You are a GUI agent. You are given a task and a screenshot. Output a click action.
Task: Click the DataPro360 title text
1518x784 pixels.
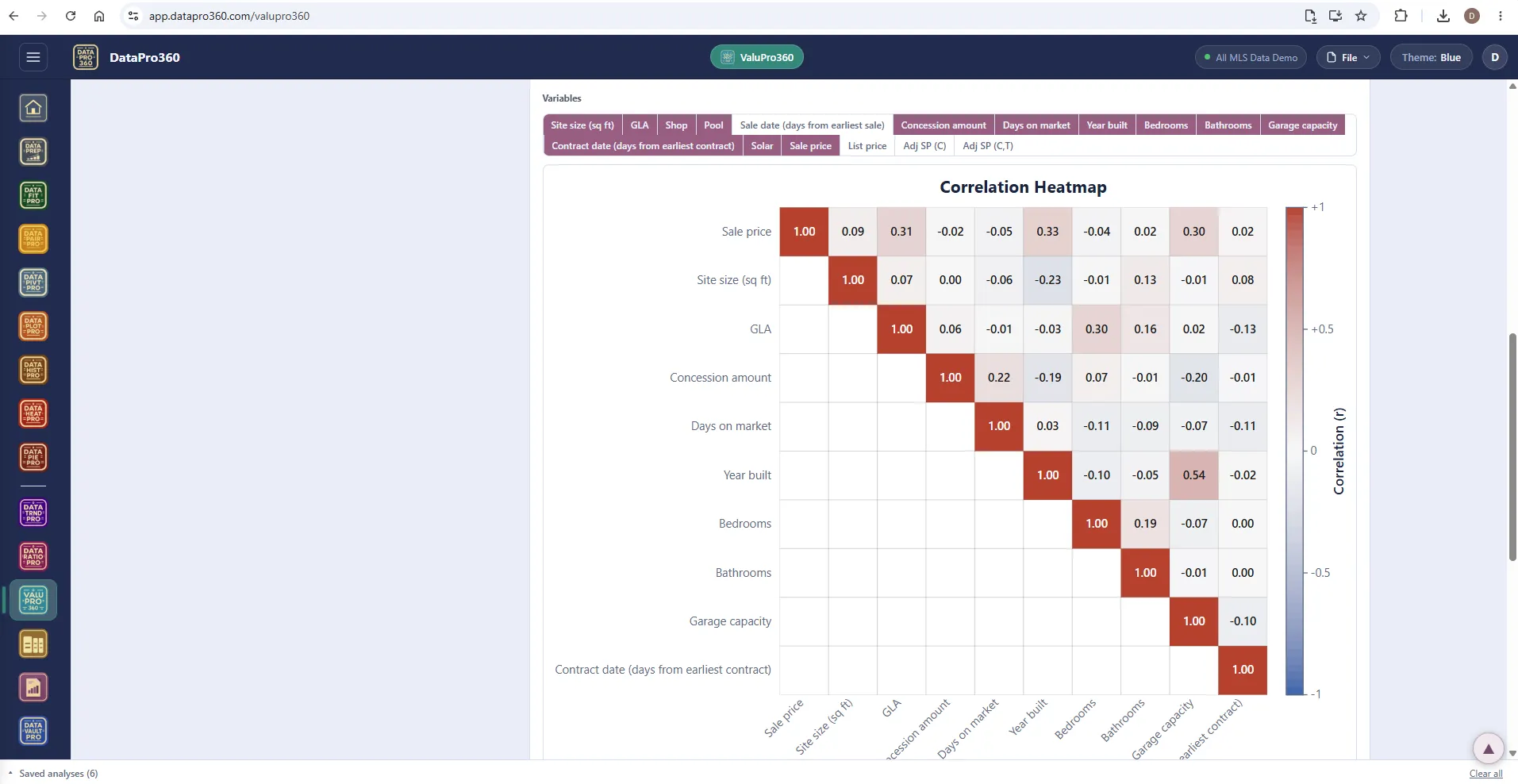[144, 57]
